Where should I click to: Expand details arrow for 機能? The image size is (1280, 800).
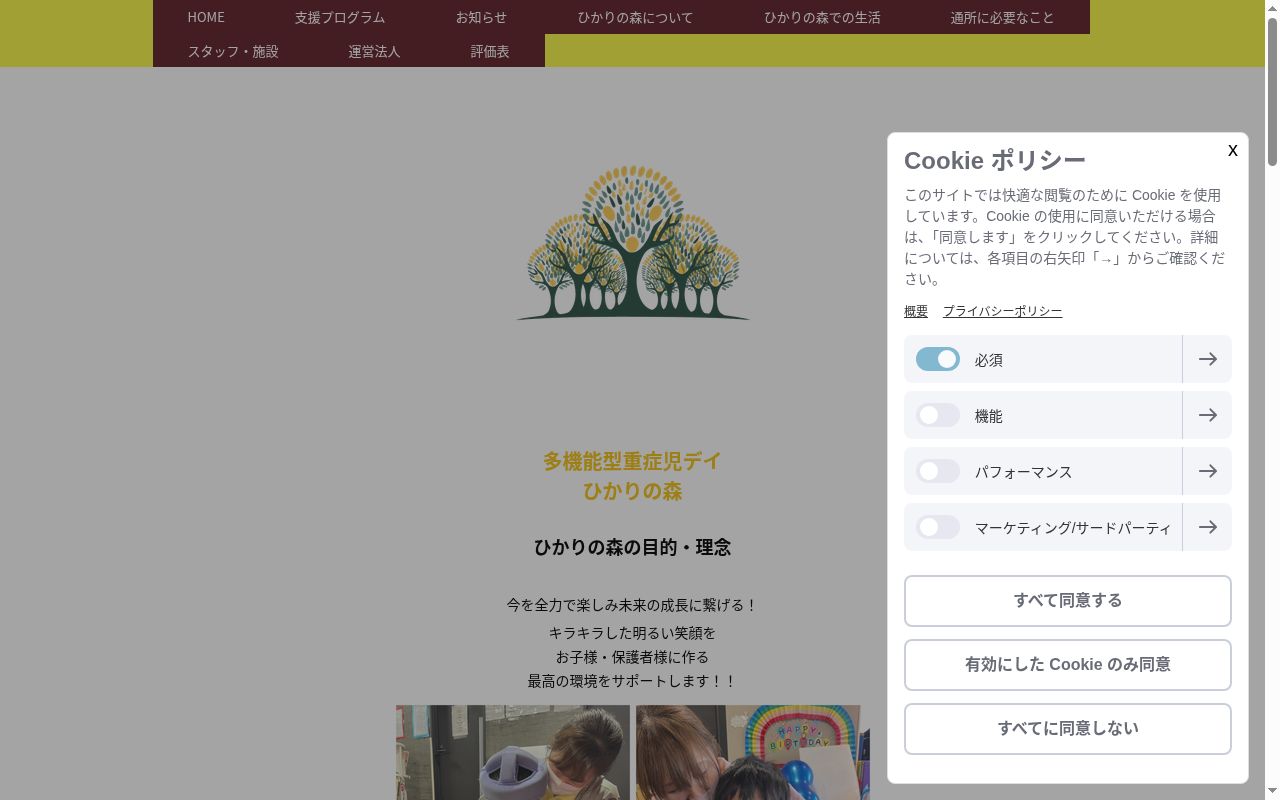(x=1207, y=415)
